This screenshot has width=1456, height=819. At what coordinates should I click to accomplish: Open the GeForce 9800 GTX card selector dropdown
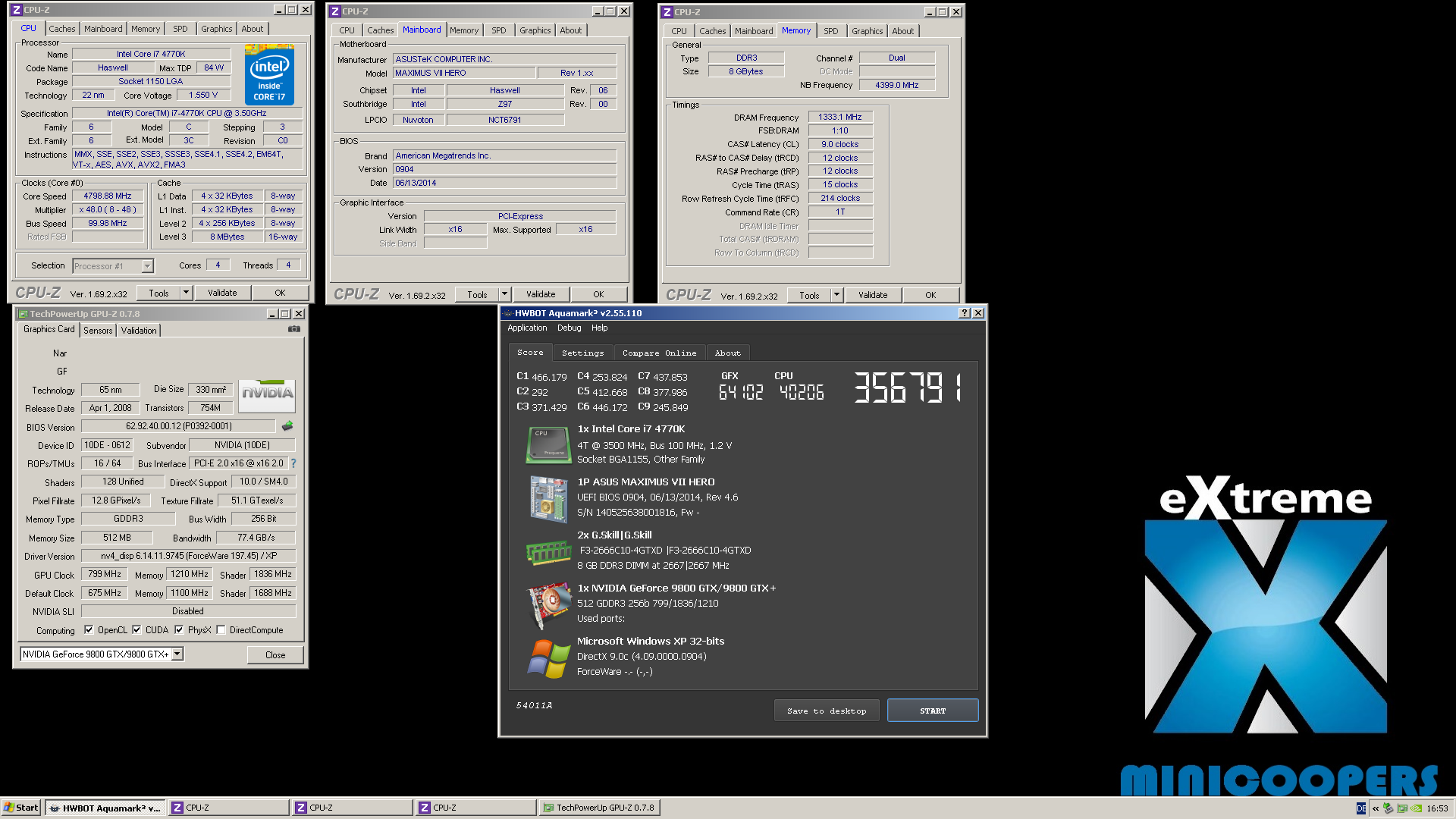177,654
